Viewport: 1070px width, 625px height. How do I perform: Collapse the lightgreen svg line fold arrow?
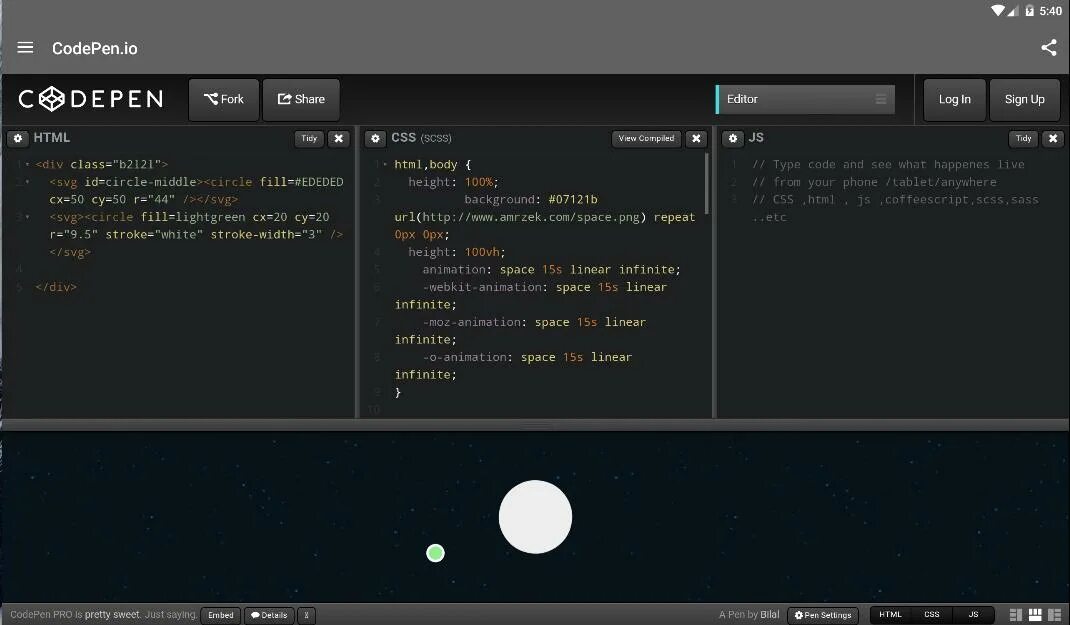coord(27,217)
